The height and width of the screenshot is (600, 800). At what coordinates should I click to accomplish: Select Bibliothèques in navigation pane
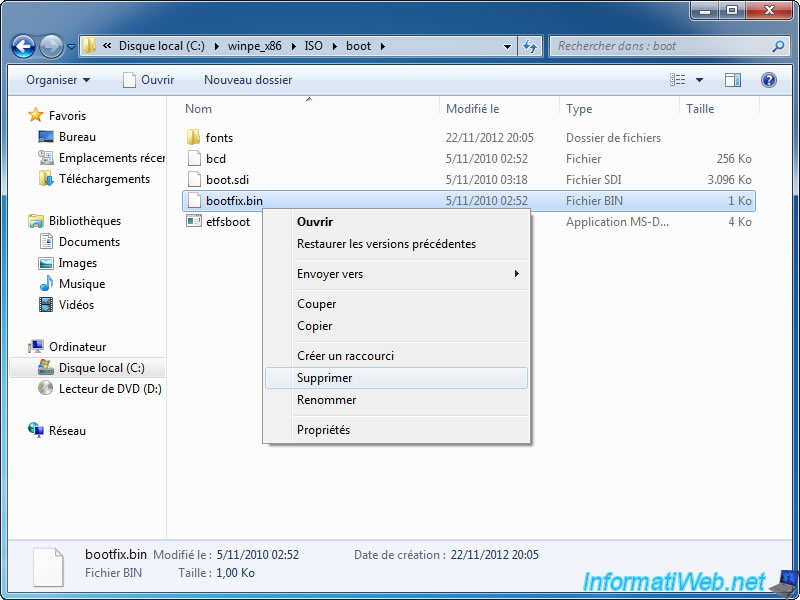(85, 221)
